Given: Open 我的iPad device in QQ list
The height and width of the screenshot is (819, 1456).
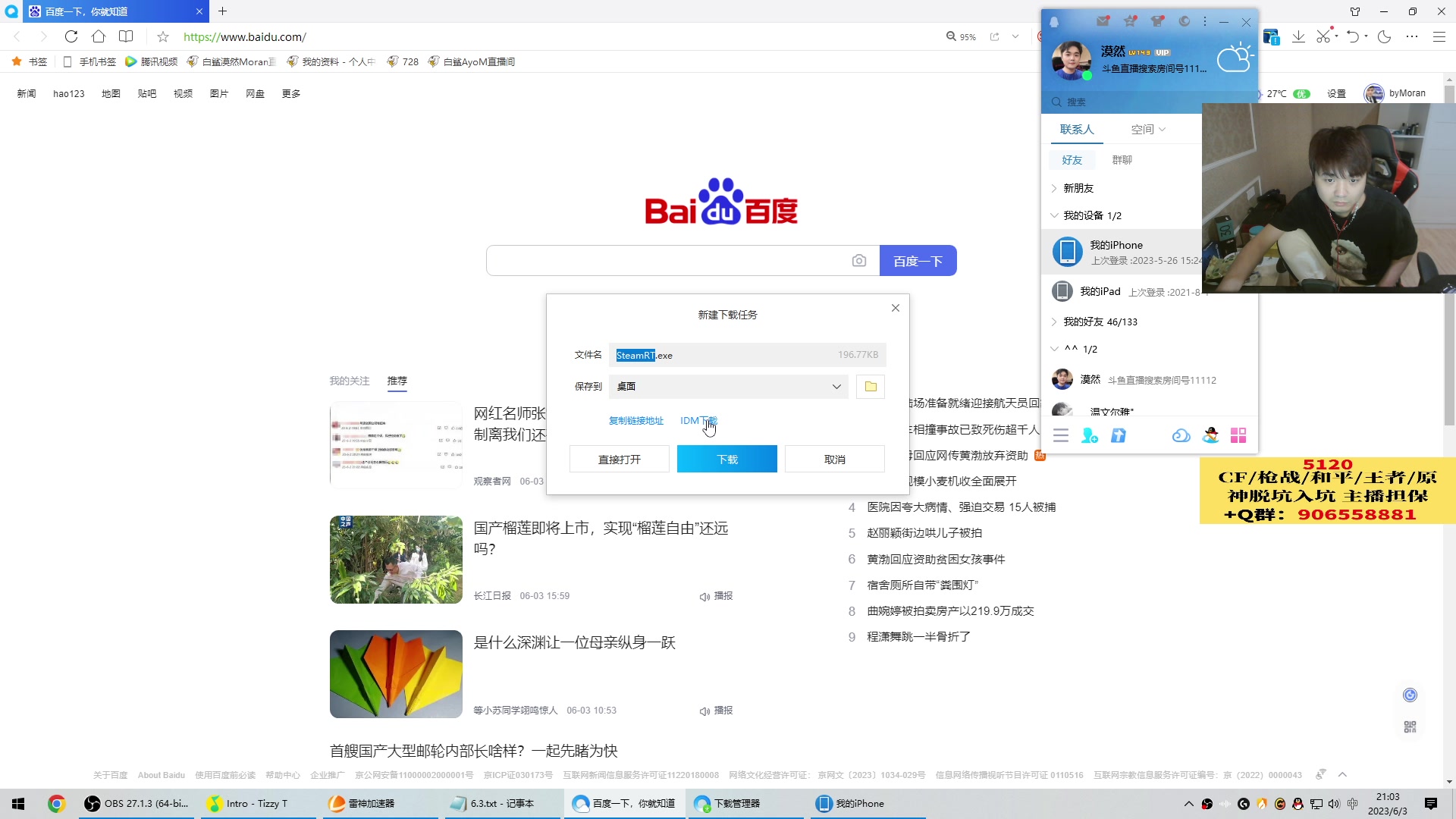Looking at the screenshot, I should tap(1122, 291).
